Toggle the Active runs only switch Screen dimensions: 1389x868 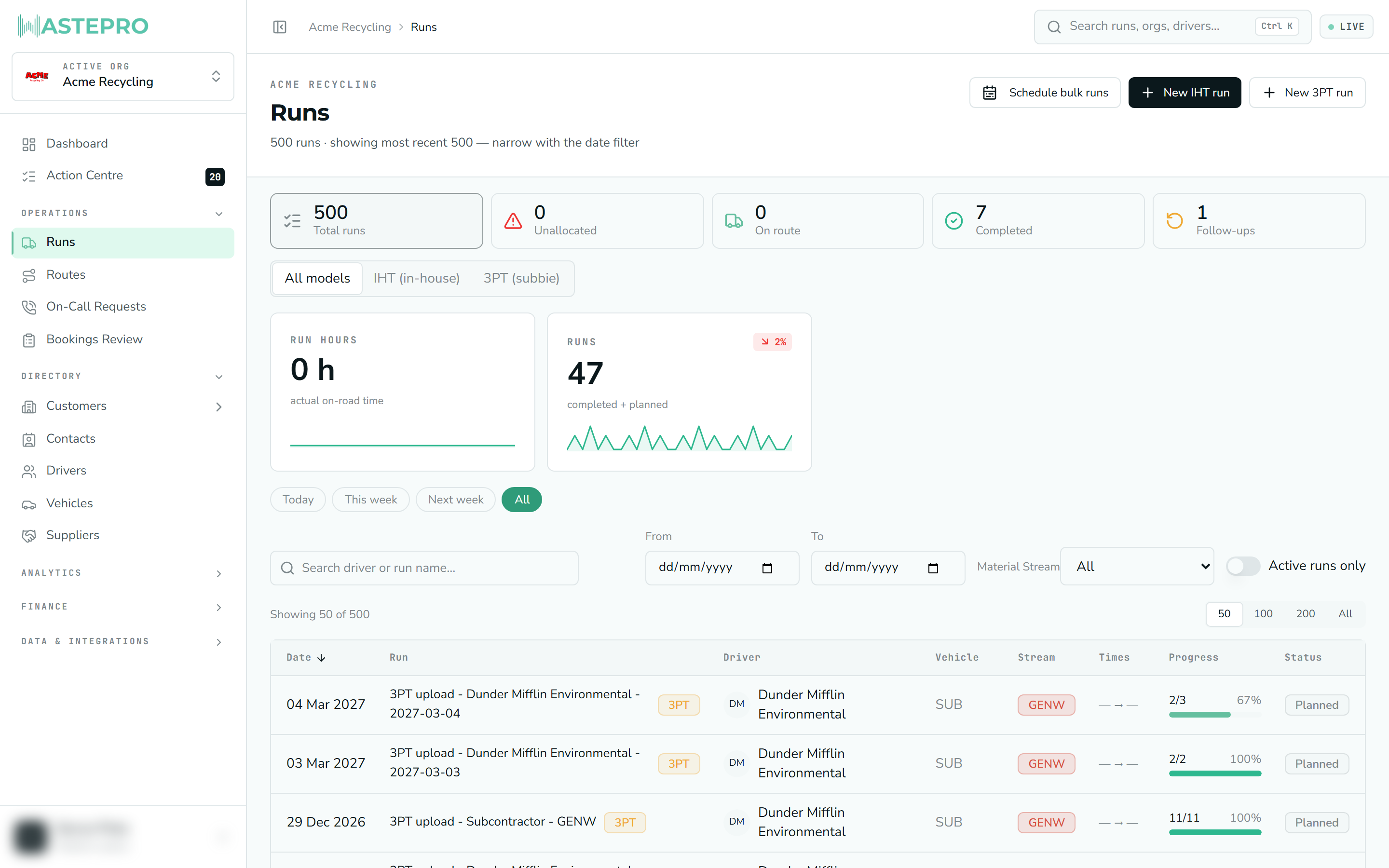pos(1243,566)
